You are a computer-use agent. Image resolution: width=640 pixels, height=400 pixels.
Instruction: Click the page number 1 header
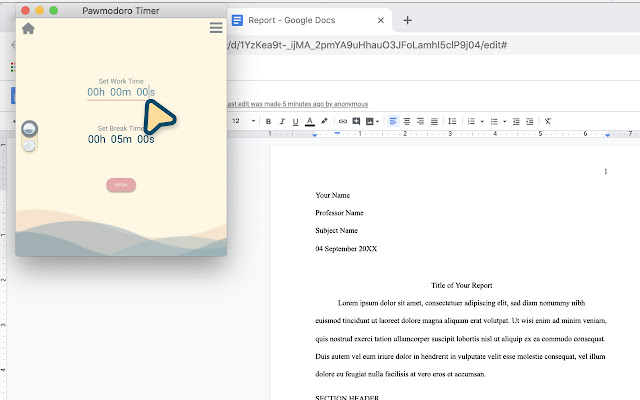tap(606, 171)
